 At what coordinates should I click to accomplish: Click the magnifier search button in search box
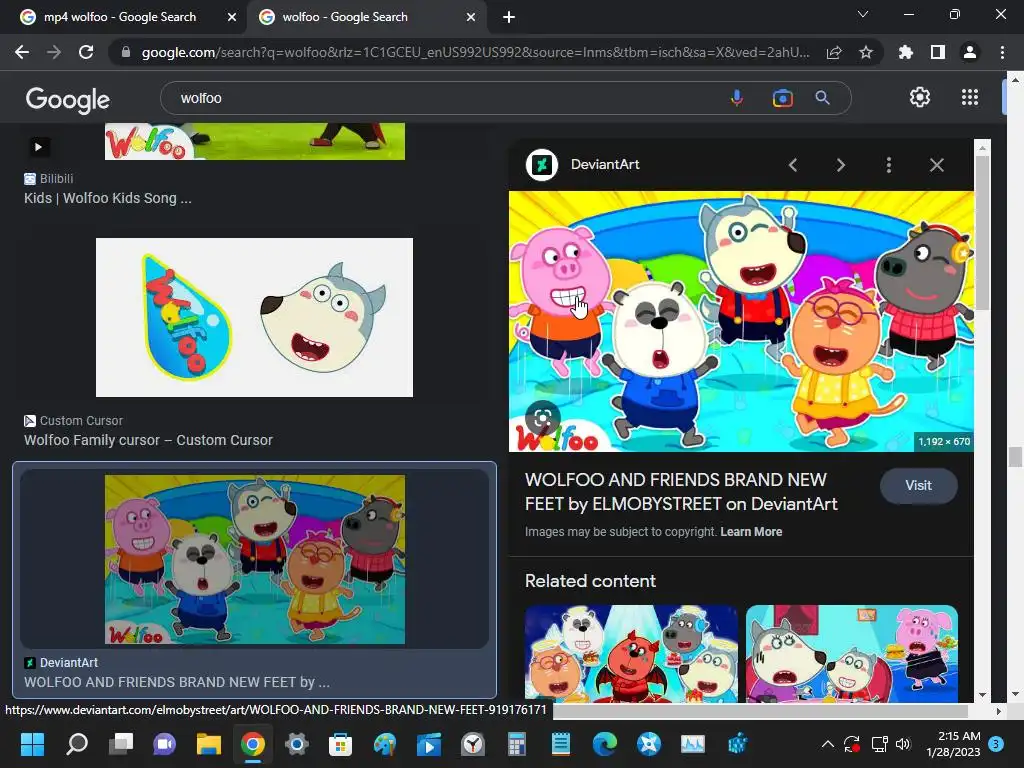[822, 98]
